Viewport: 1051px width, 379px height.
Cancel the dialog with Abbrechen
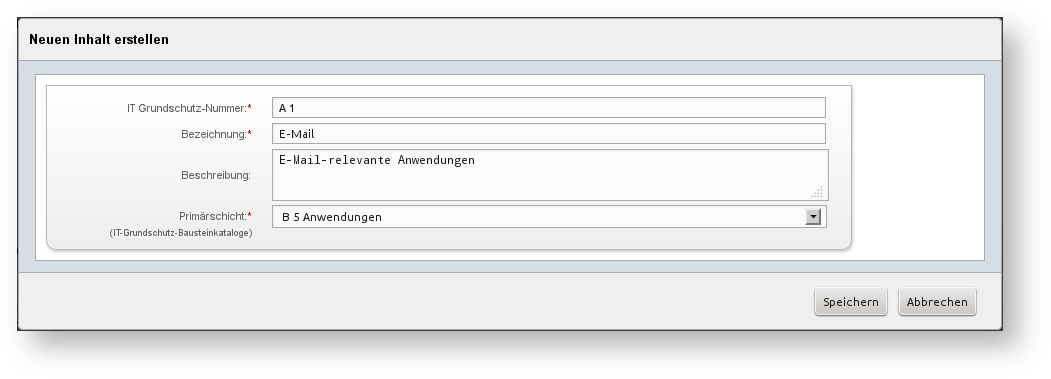(x=937, y=302)
